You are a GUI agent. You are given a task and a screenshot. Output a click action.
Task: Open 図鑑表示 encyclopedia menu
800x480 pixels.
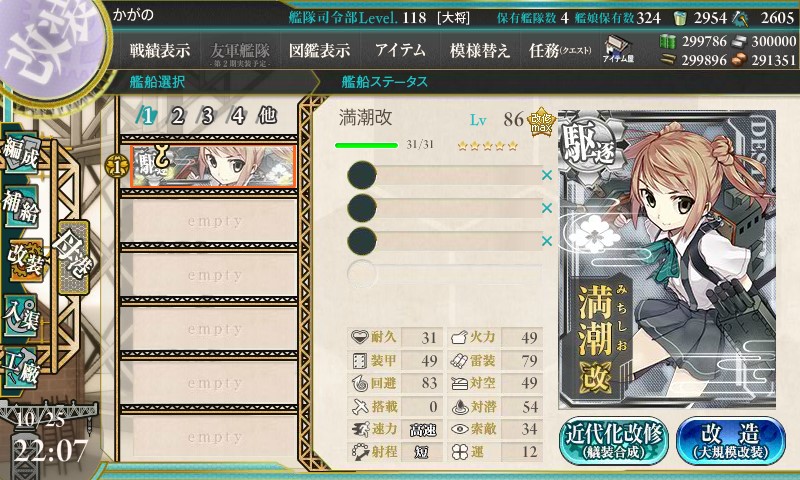(319, 50)
